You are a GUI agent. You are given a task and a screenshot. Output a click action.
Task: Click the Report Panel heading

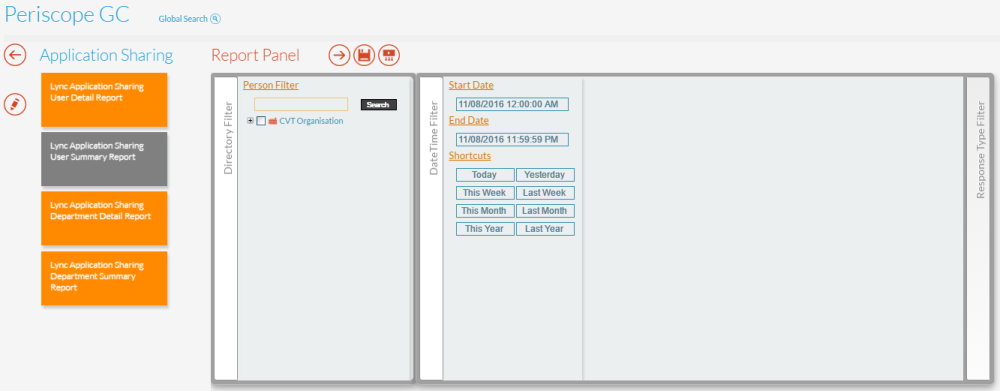[x=255, y=55]
